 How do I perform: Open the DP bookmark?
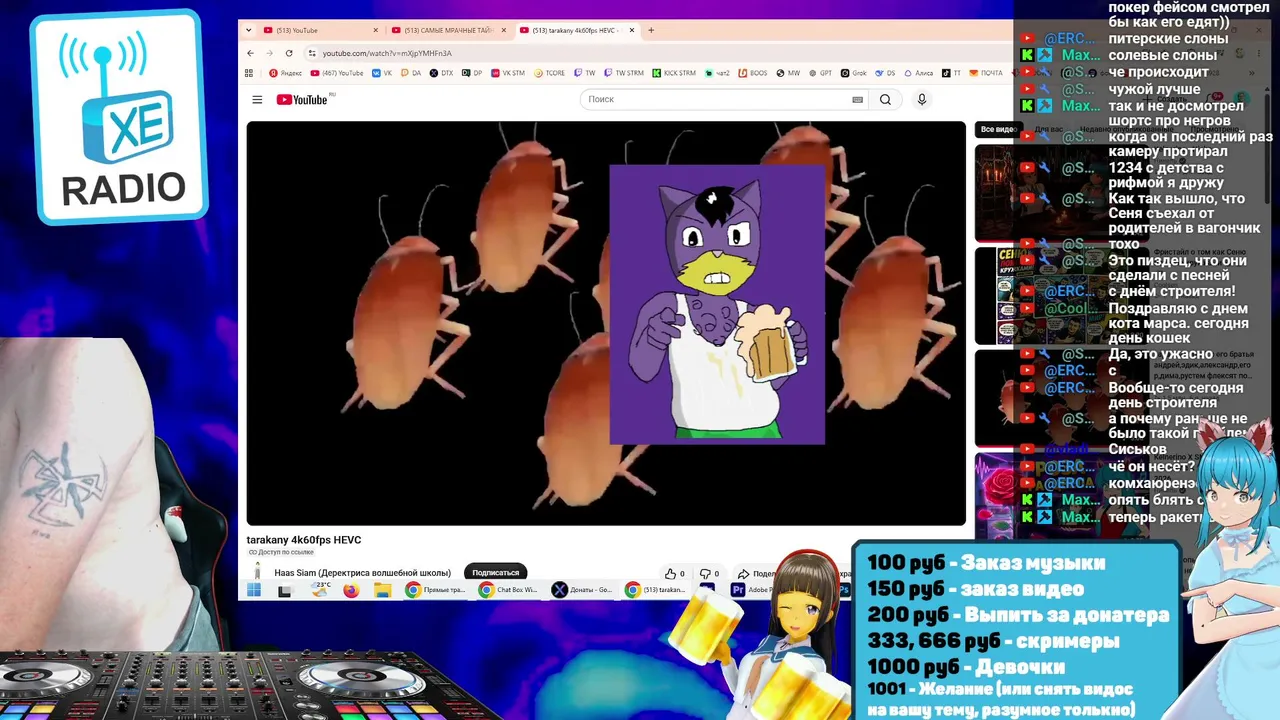471,73
